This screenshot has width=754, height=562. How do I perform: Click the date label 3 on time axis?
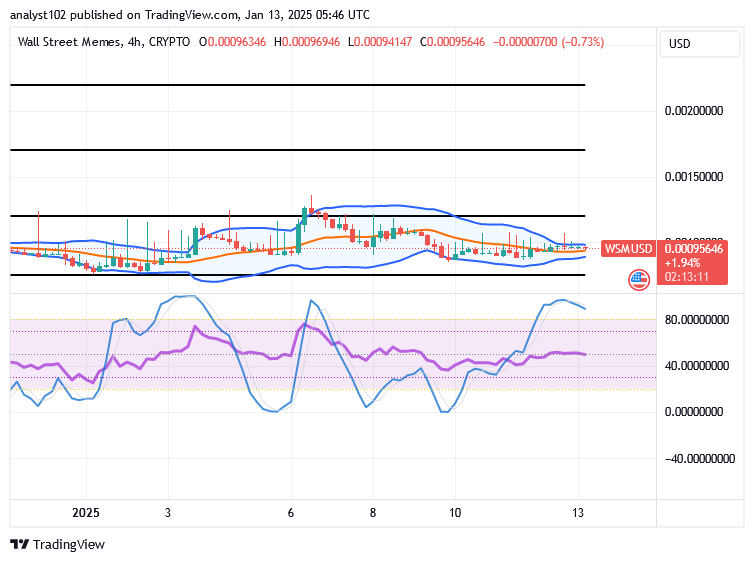pyautogui.click(x=167, y=513)
